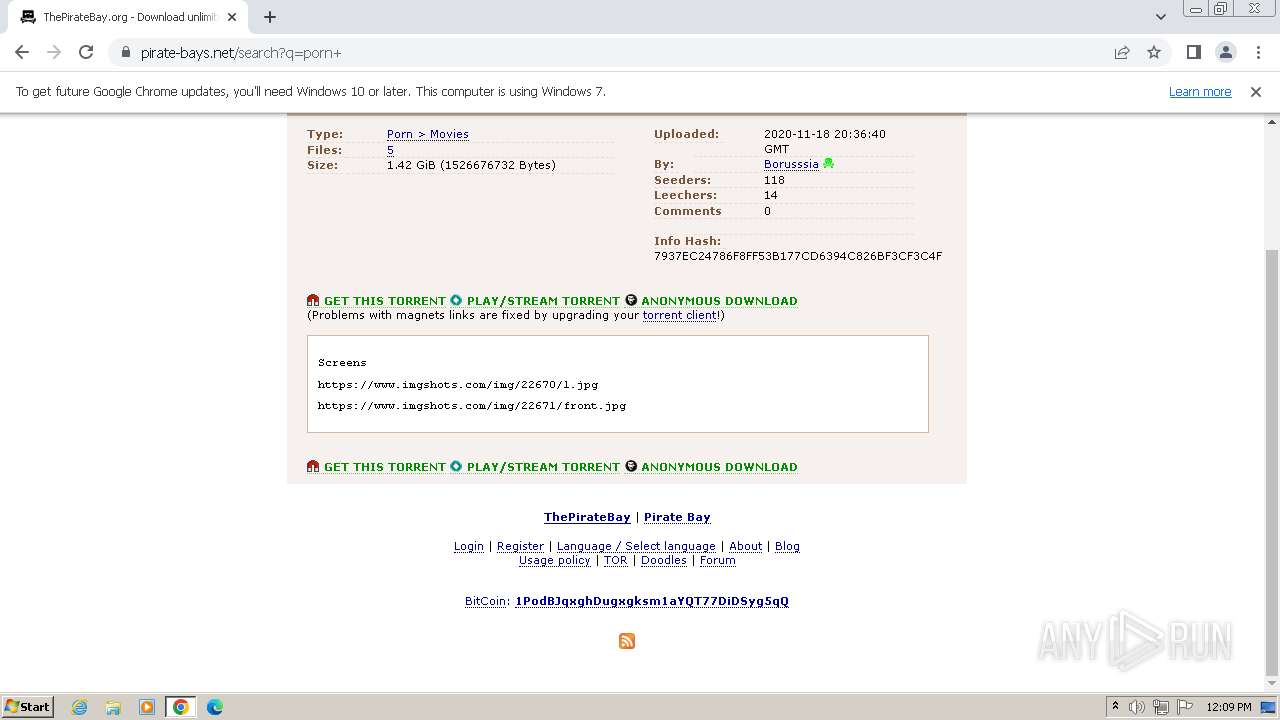Open Microsoft Edge from taskbar
The image size is (1280, 720).
(215, 707)
